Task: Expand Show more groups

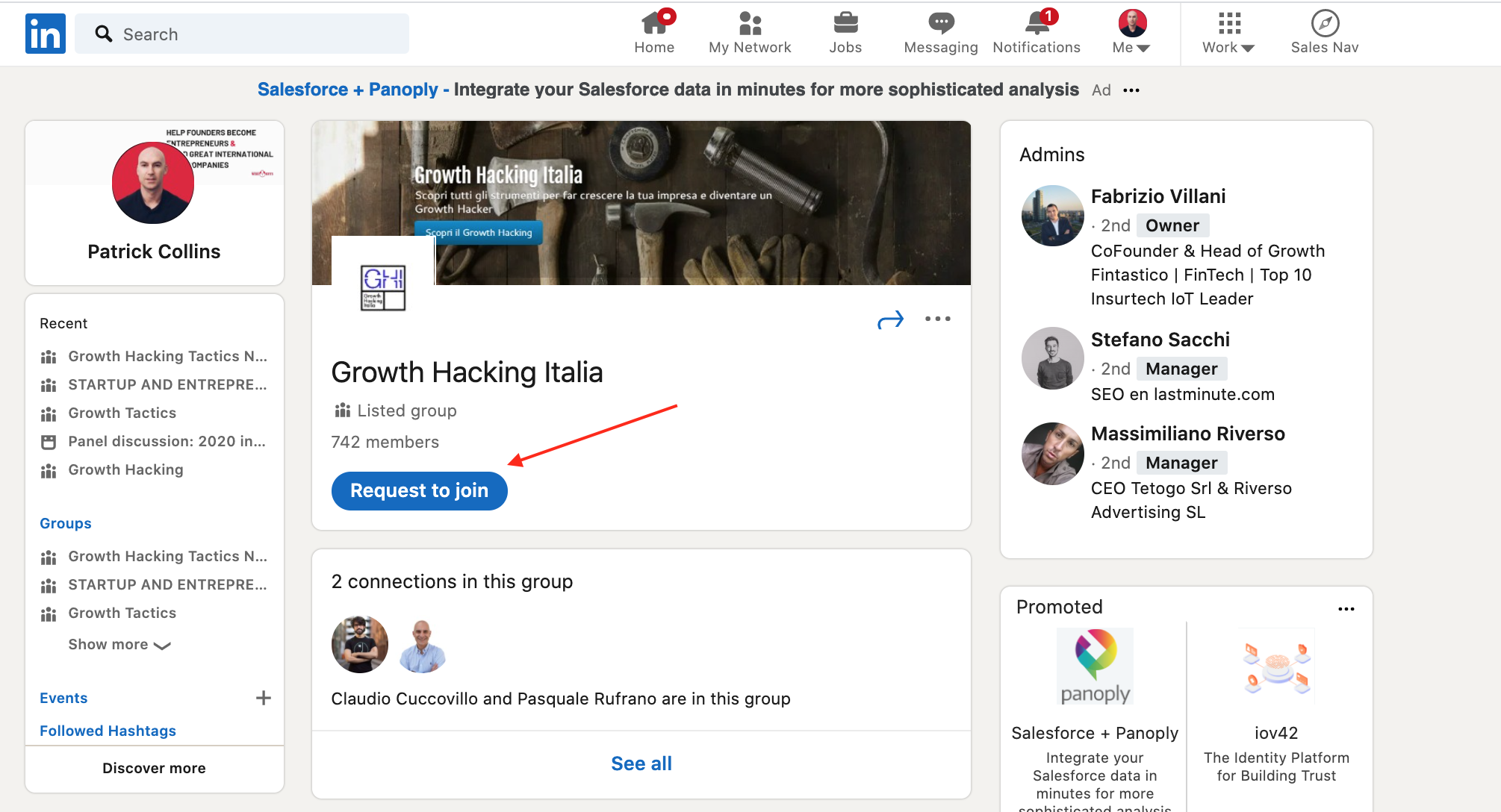Action: point(119,645)
